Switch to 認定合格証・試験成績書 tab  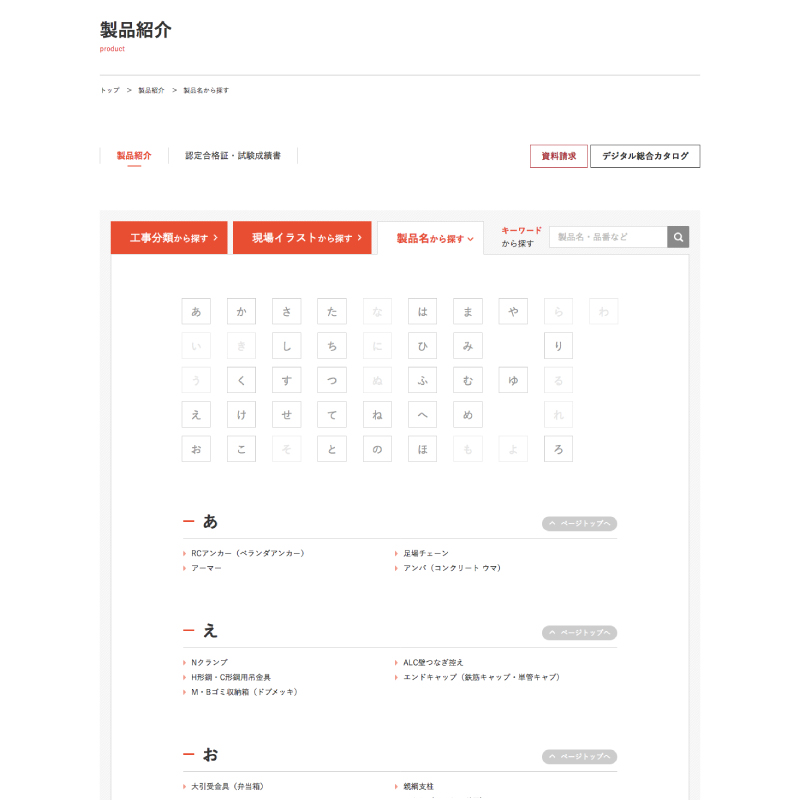pos(233,156)
